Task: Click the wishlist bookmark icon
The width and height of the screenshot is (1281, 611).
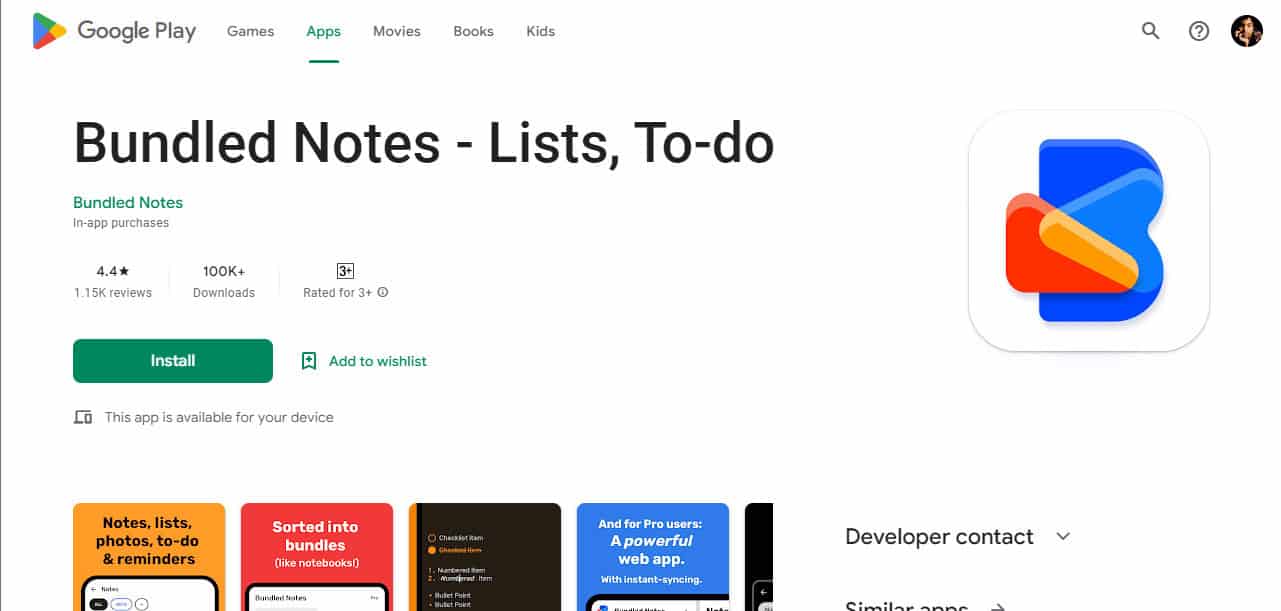Action: 309,361
